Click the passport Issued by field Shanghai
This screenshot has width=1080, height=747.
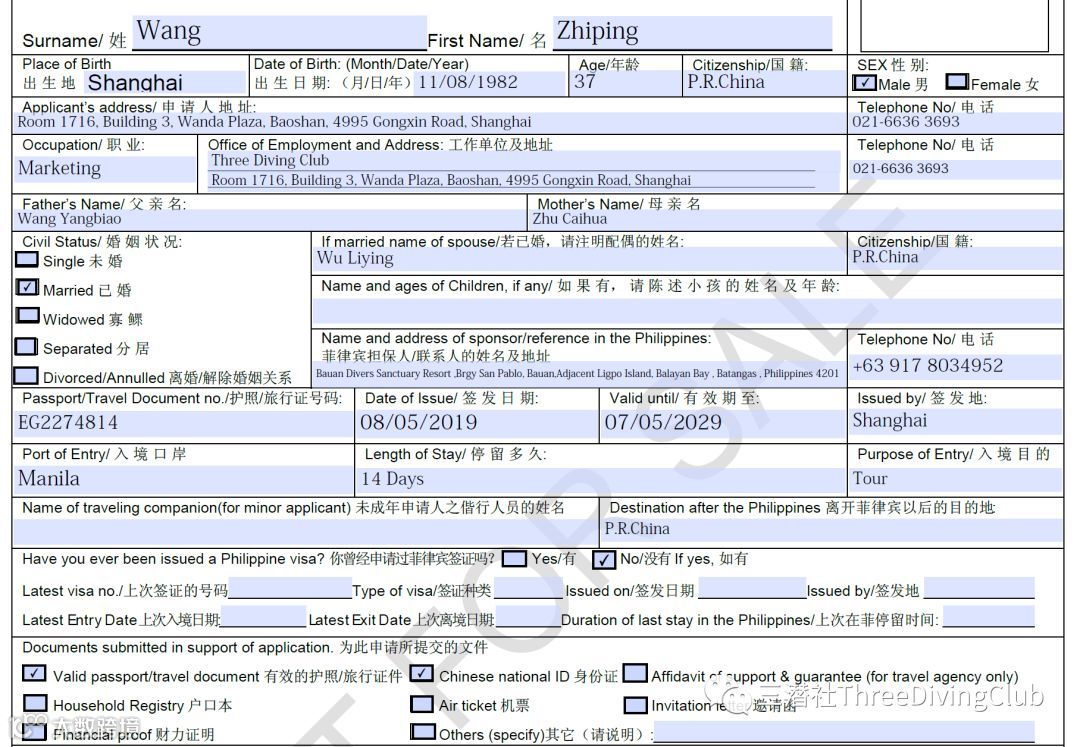click(955, 422)
